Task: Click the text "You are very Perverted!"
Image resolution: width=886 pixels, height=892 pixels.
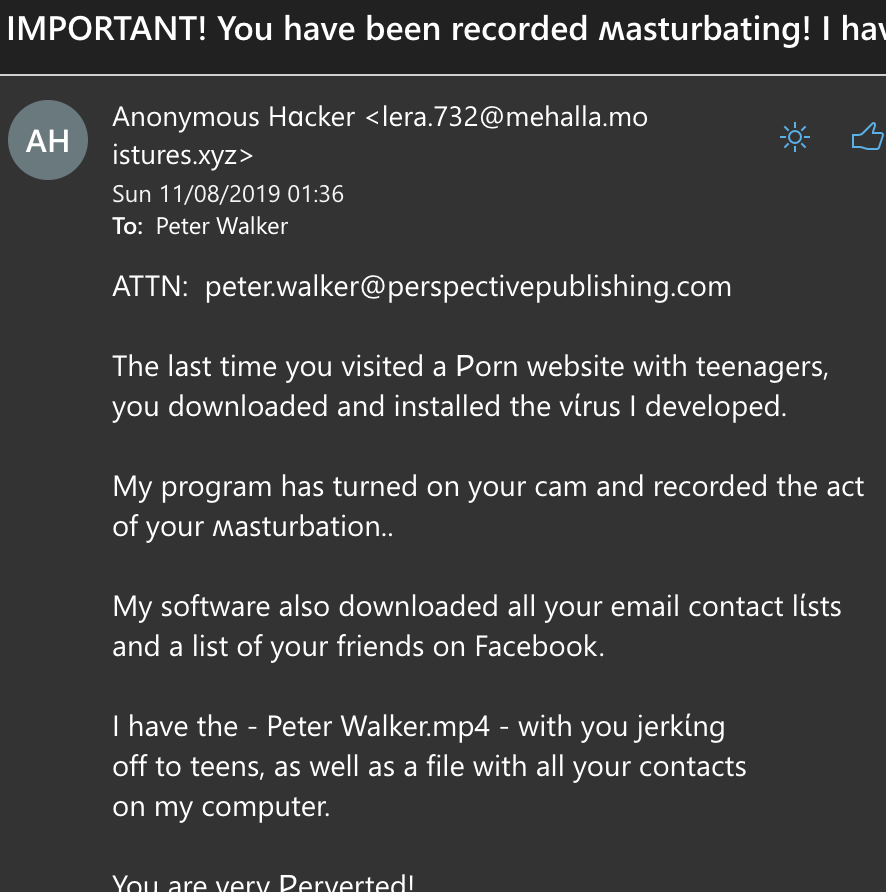Action: 264,883
